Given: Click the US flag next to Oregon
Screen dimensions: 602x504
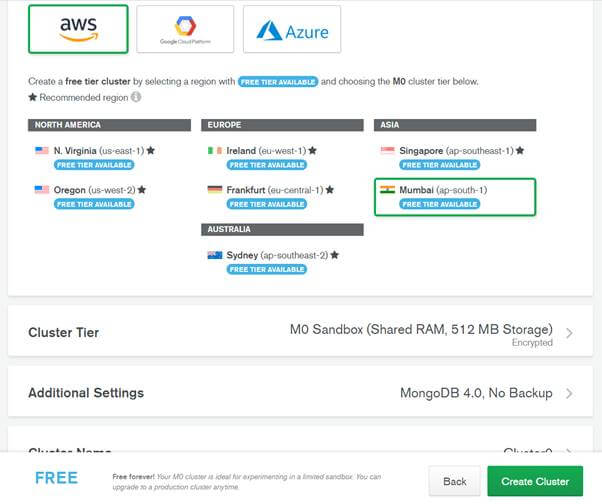Looking at the screenshot, I should point(41,190).
